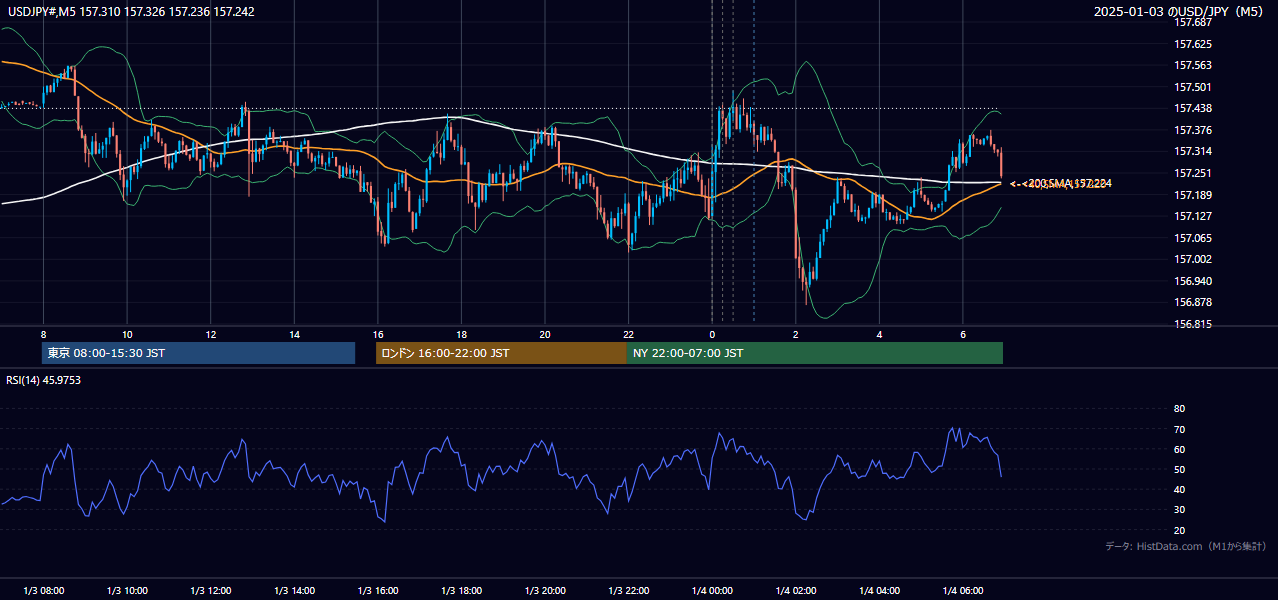Click the bottom time label 1/3 16:00
This screenshot has width=1278, height=600.
(378, 591)
